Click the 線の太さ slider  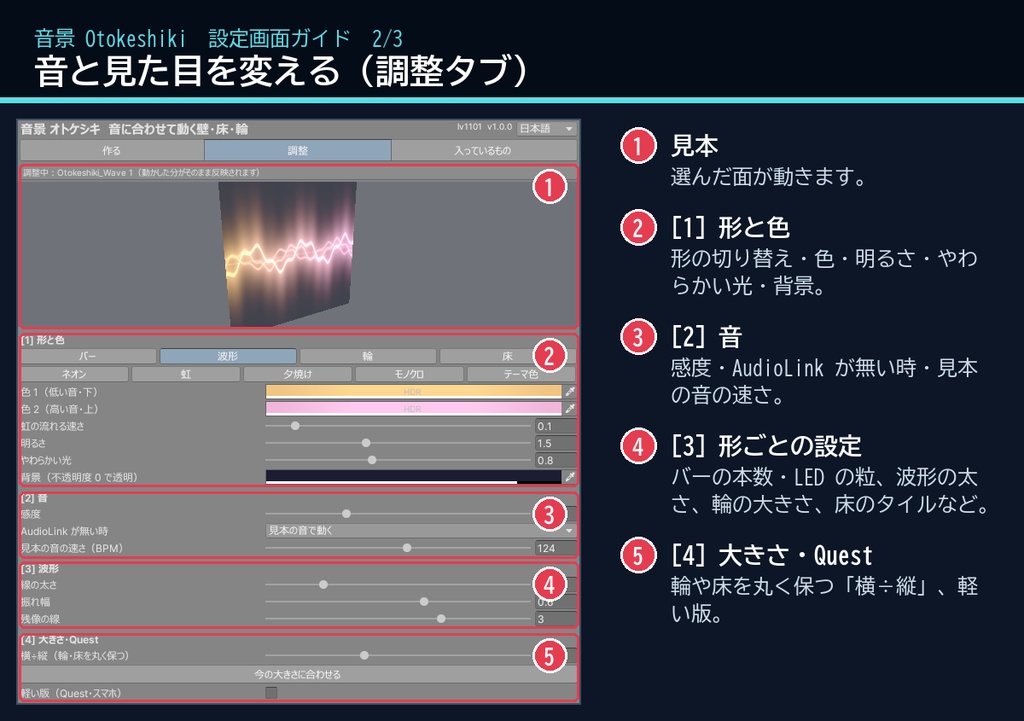coord(398,585)
